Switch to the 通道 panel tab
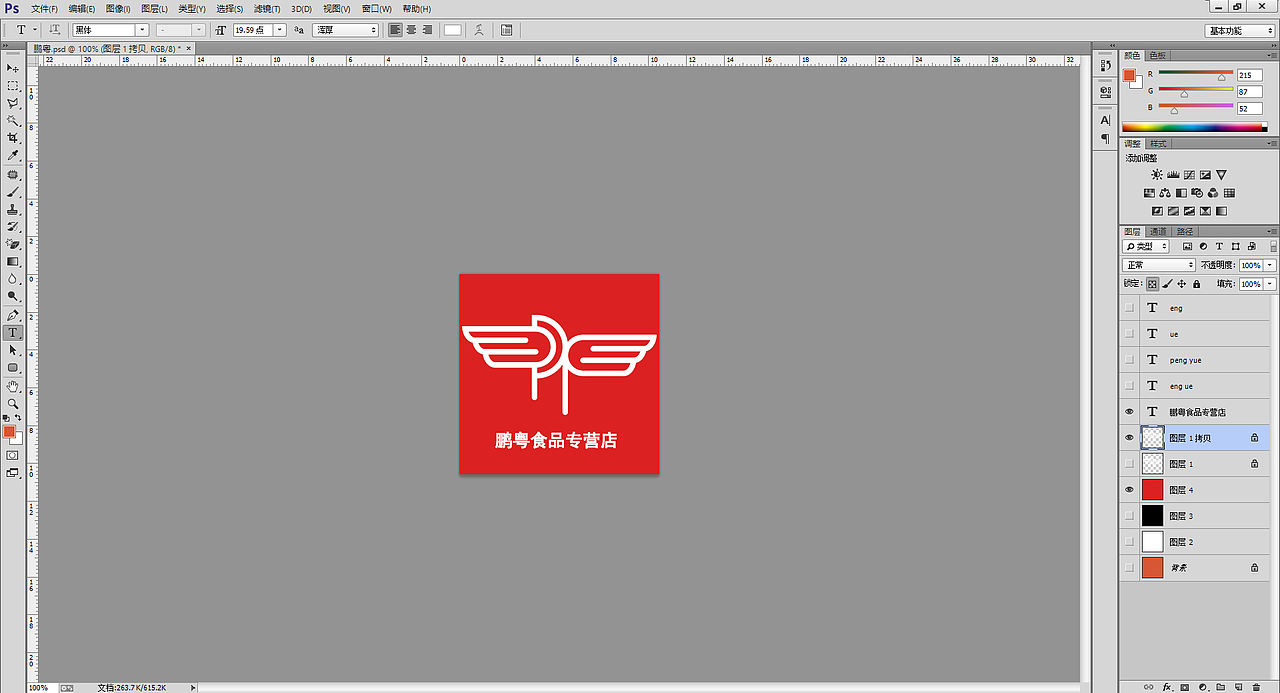This screenshot has width=1280, height=693. (x=1160, y=231)
